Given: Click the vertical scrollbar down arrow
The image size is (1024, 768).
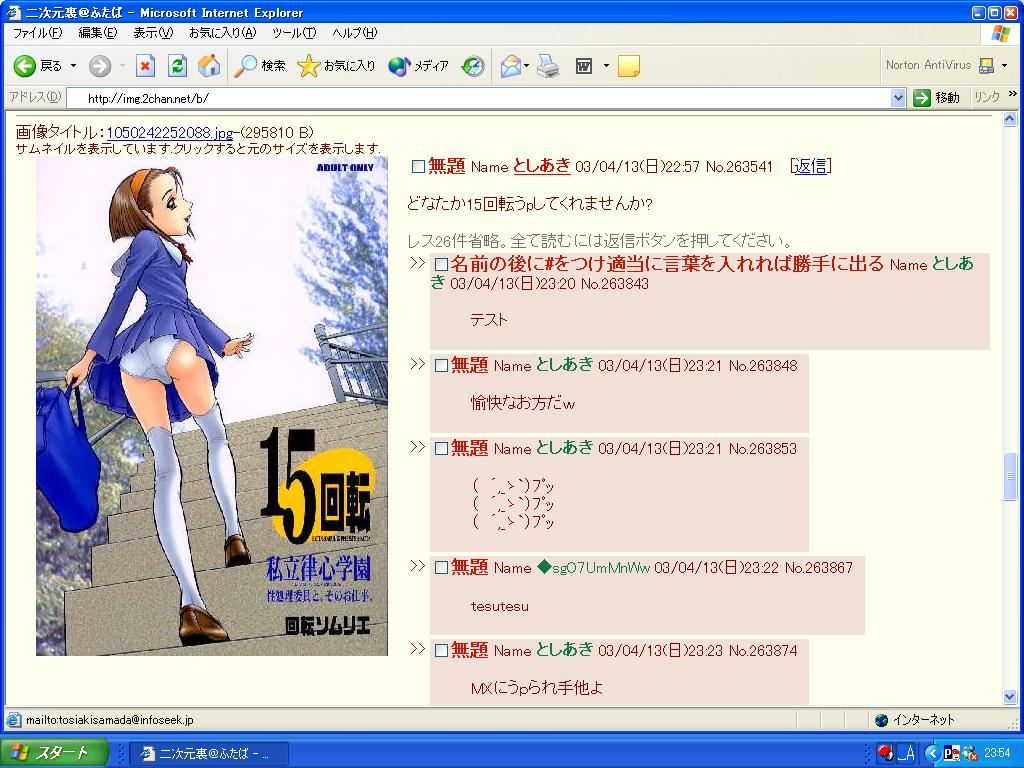Looking at the screenshot, I should (x=1010, y=697).
